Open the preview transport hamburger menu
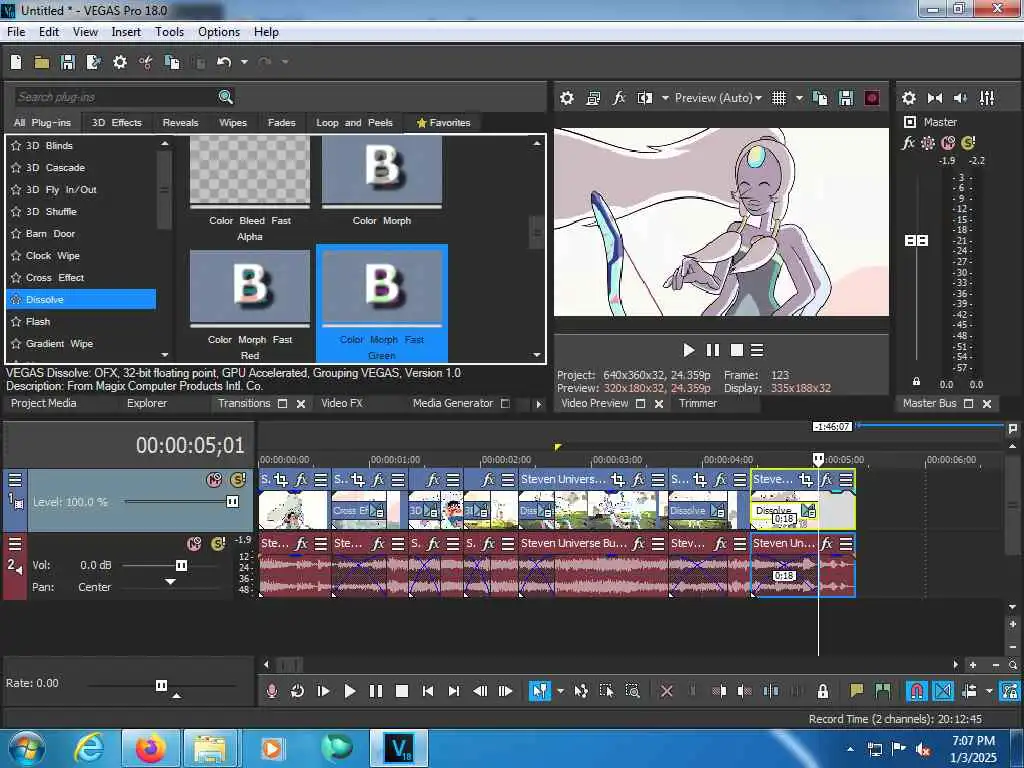The width and height of the screenshot is (1024, 768). (757, 351)
